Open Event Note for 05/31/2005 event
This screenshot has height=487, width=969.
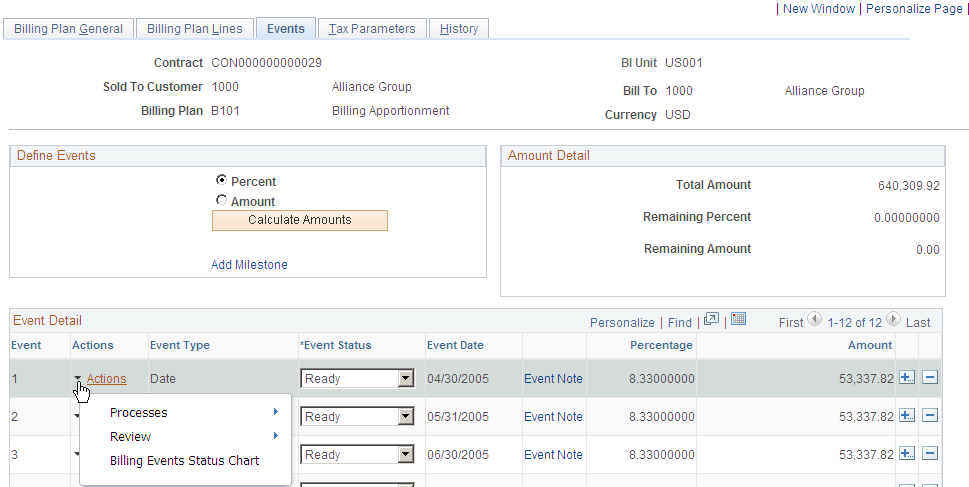click(553, 417)
